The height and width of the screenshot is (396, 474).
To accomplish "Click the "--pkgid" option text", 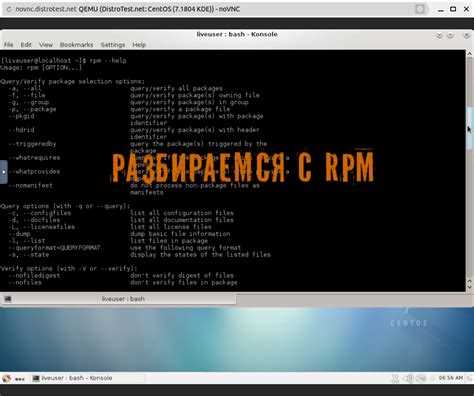I will pyautogui.click(x=22, y=116).
